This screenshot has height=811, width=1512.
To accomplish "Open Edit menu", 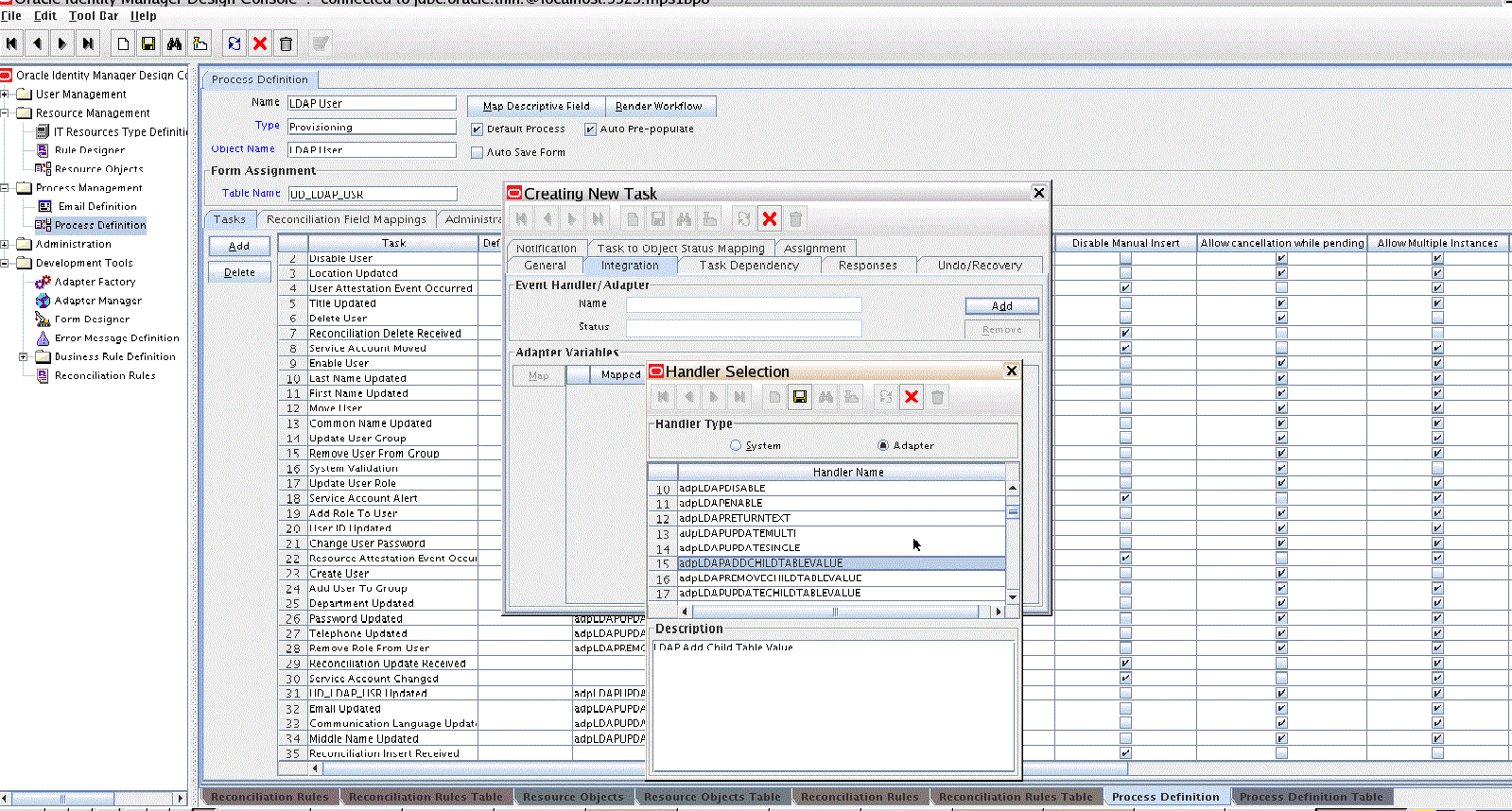I will 45,16.
